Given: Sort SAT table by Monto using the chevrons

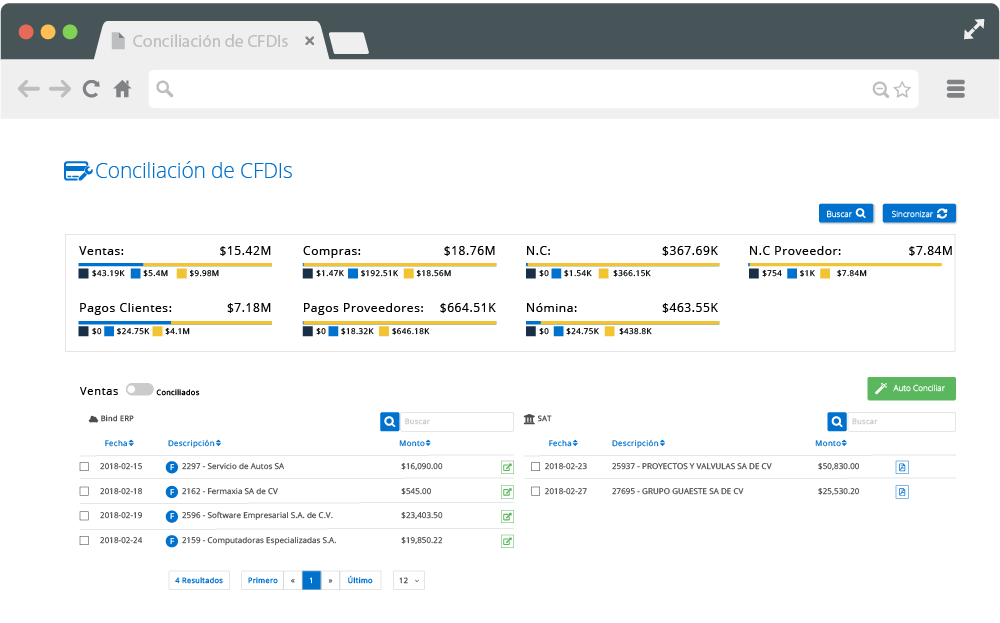Looking at the screenshot, I should (845, 443).
